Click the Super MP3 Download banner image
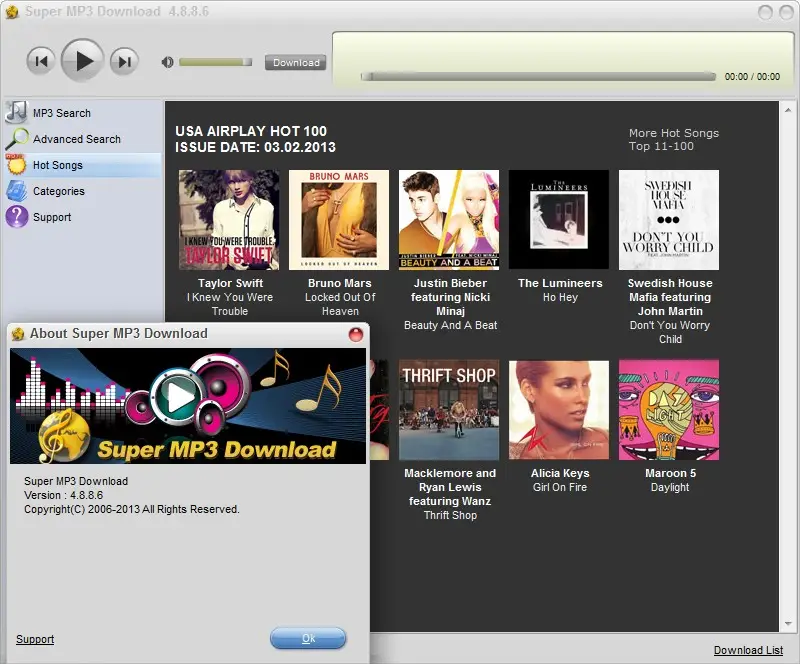The image size is (800, 664). [188, 406]
